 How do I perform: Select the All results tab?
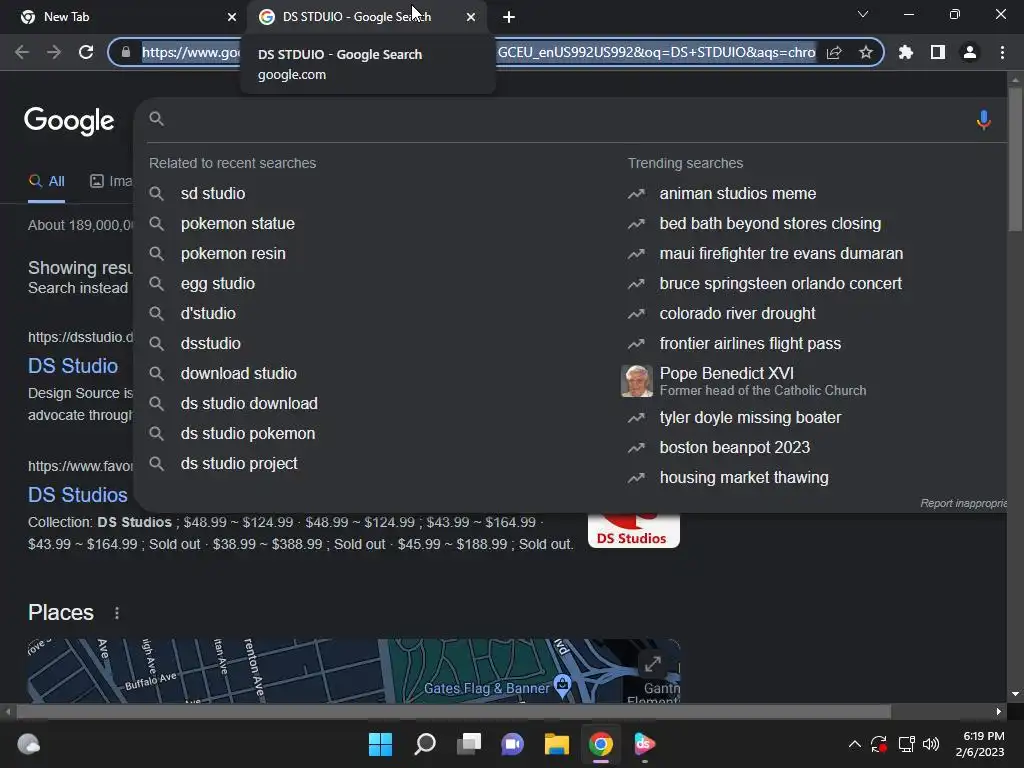tap(46, 182)
